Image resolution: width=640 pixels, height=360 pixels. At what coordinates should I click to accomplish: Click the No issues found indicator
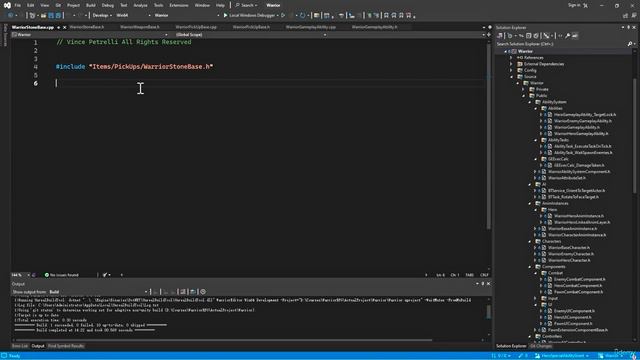pyautogui.click(x=62, y=275)
